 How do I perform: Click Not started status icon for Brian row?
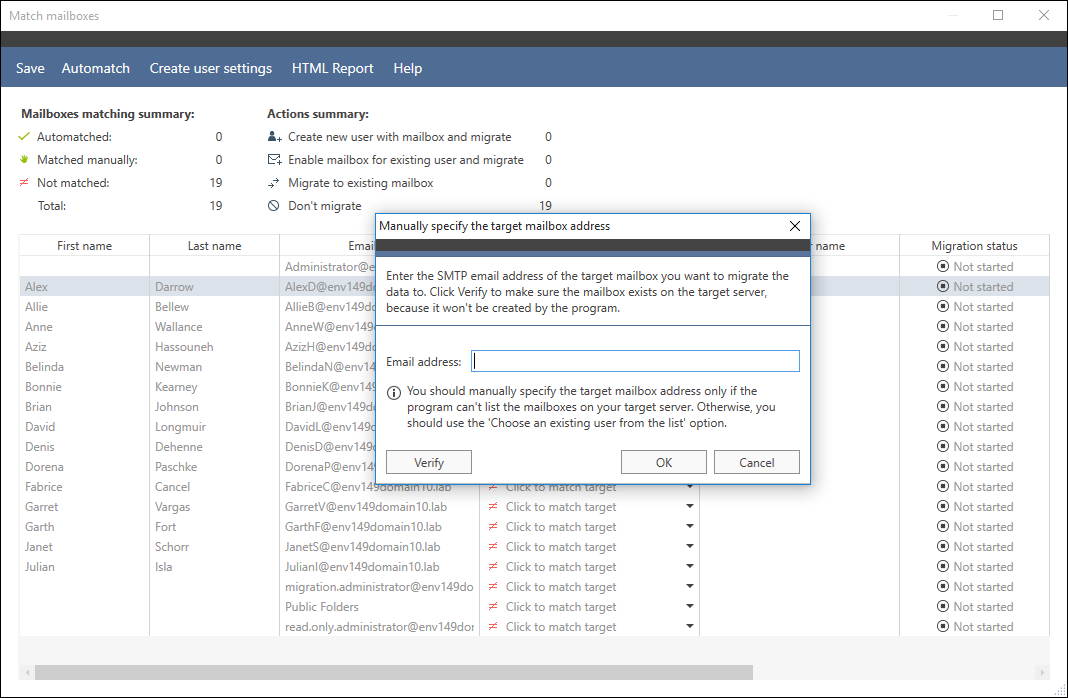pos(943,407)
